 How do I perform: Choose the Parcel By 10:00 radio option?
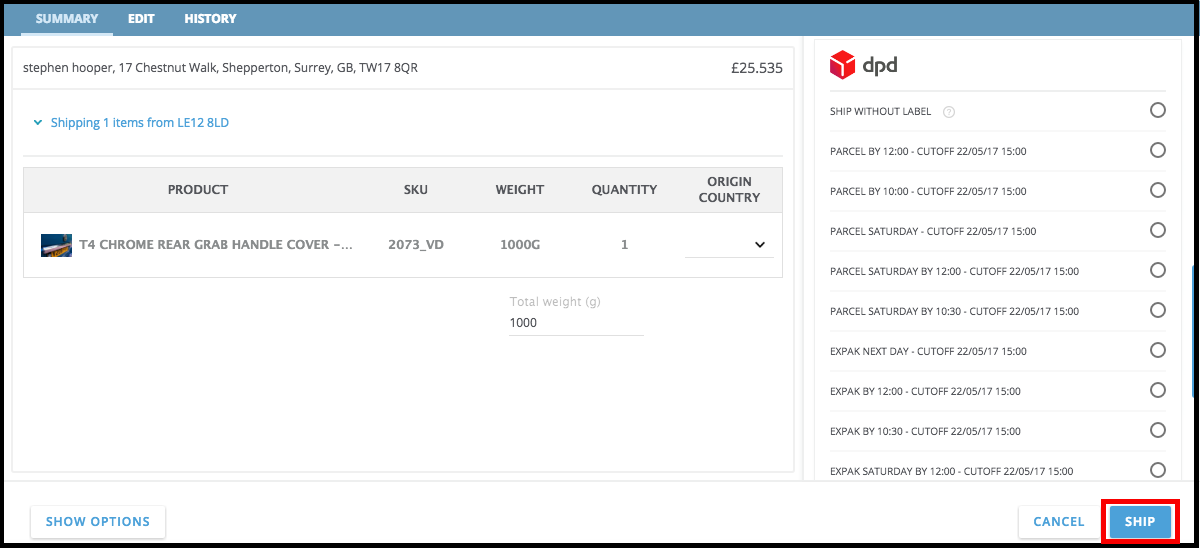(1157, 191)
